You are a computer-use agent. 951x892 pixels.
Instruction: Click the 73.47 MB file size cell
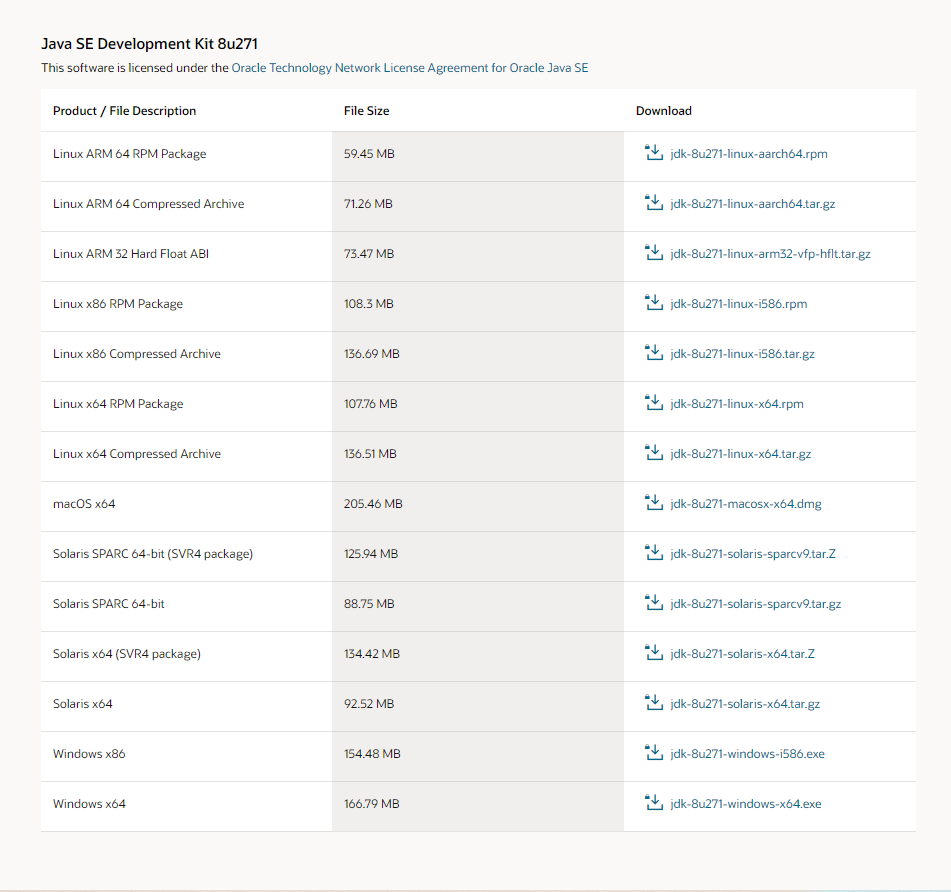point(478,257)
